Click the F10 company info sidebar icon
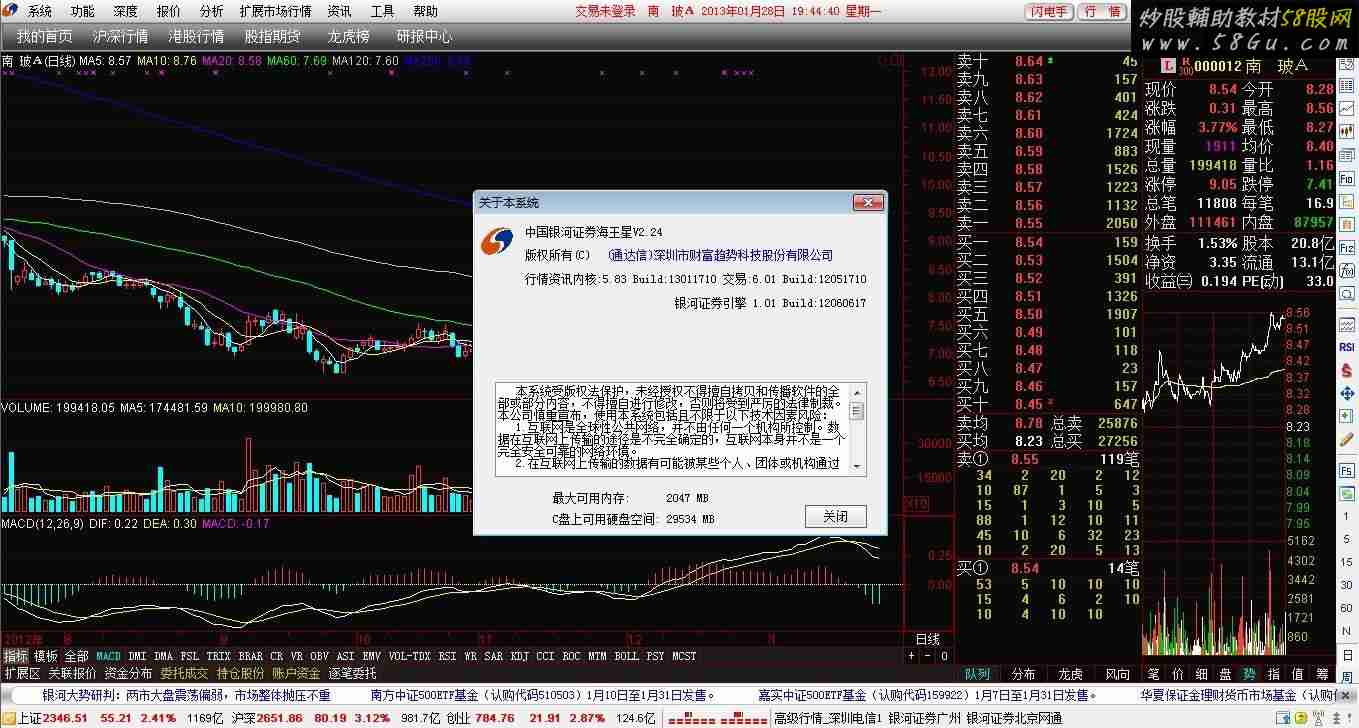 click(x=1347, y=177)
